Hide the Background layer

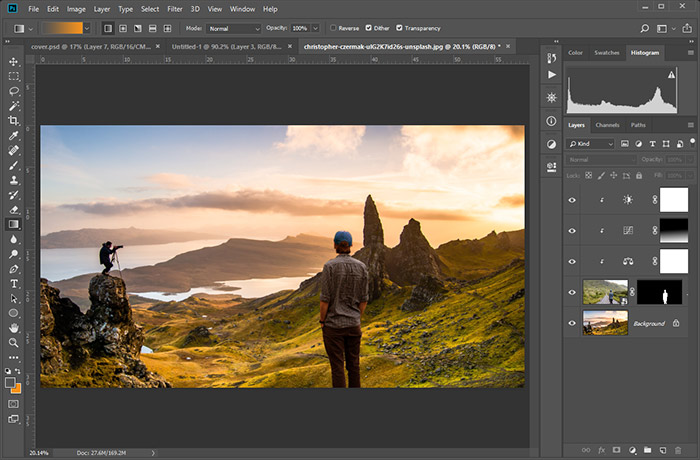[573, 323]
